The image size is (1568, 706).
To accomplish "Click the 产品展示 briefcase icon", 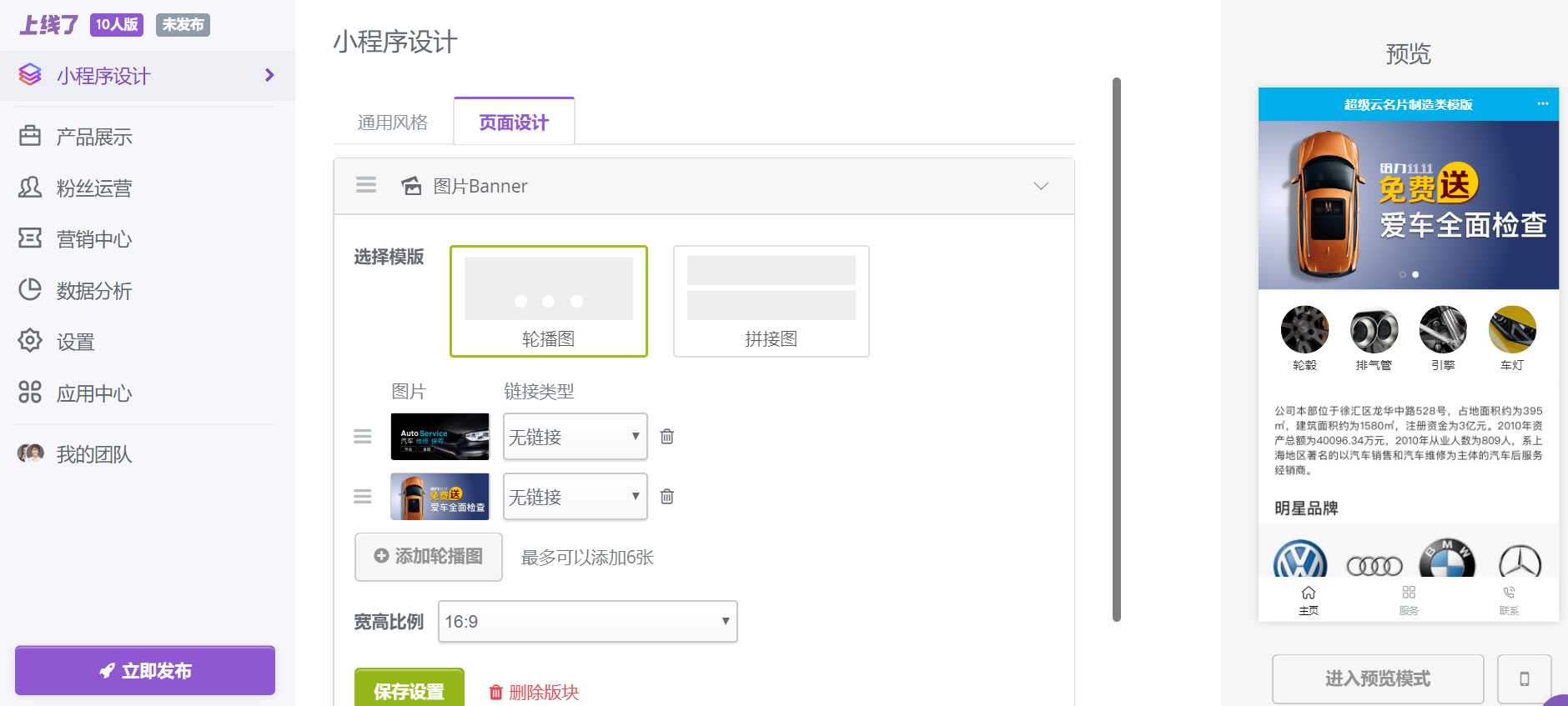I will (30, 136).
